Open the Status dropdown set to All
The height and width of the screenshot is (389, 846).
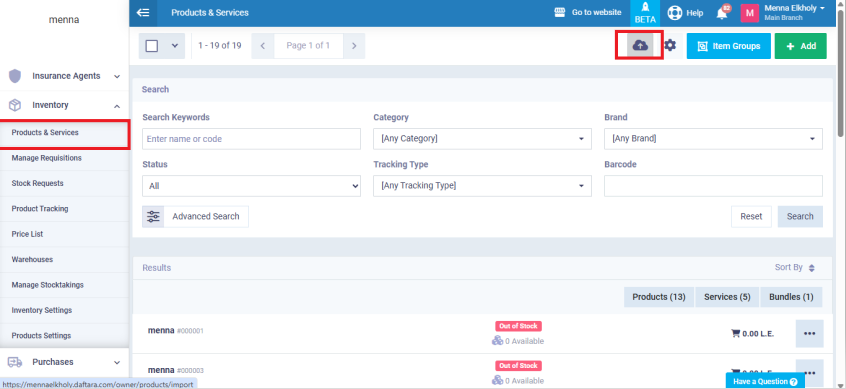coord(251,186)
